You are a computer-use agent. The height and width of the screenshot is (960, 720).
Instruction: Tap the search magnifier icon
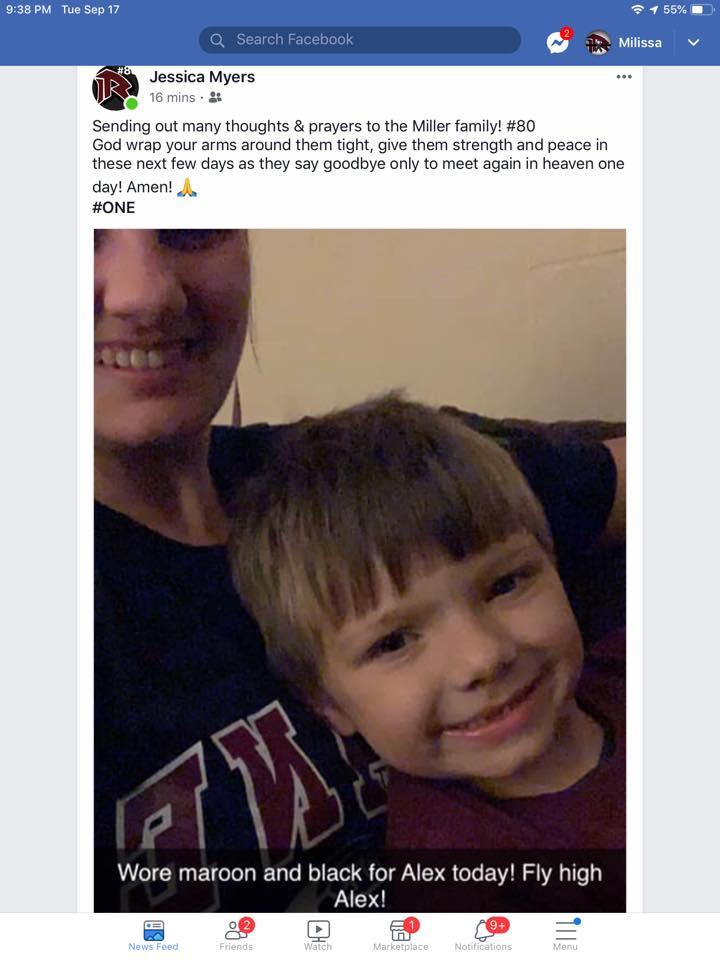coord(217,40)
